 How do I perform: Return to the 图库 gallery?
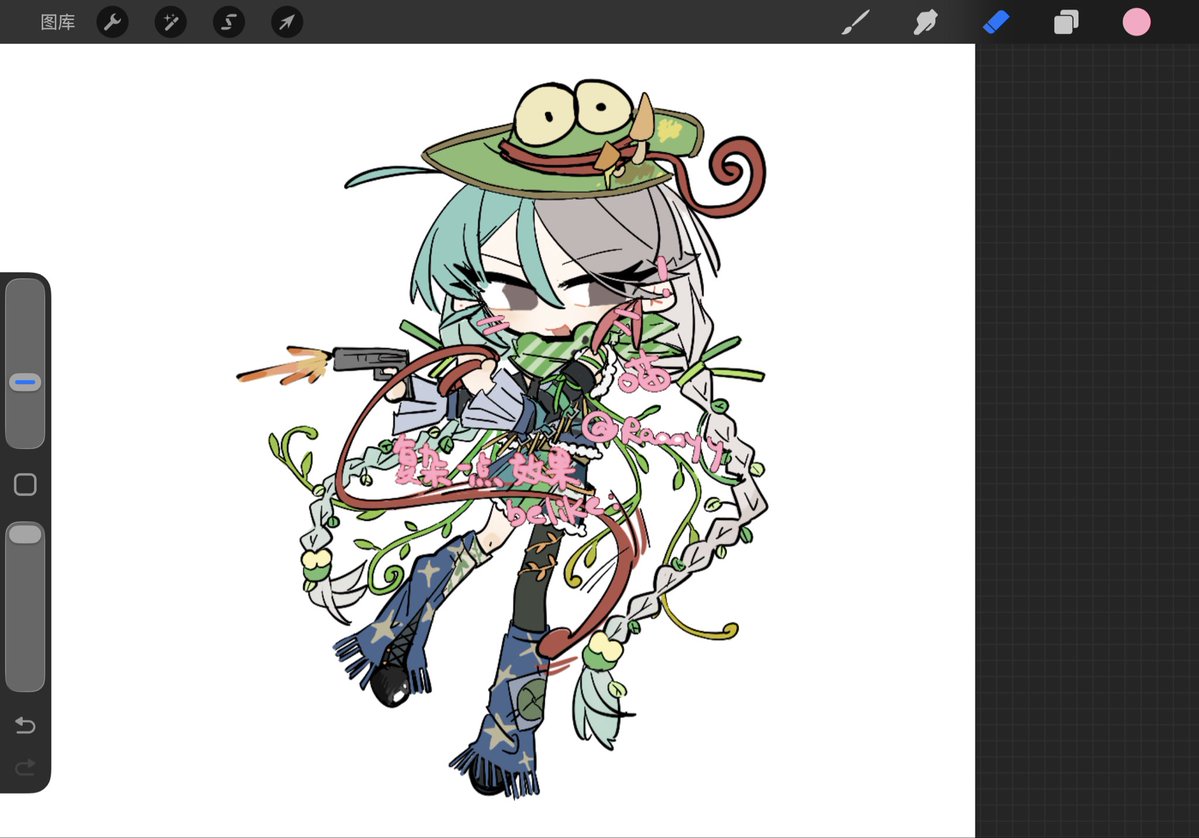click(57, 21)
